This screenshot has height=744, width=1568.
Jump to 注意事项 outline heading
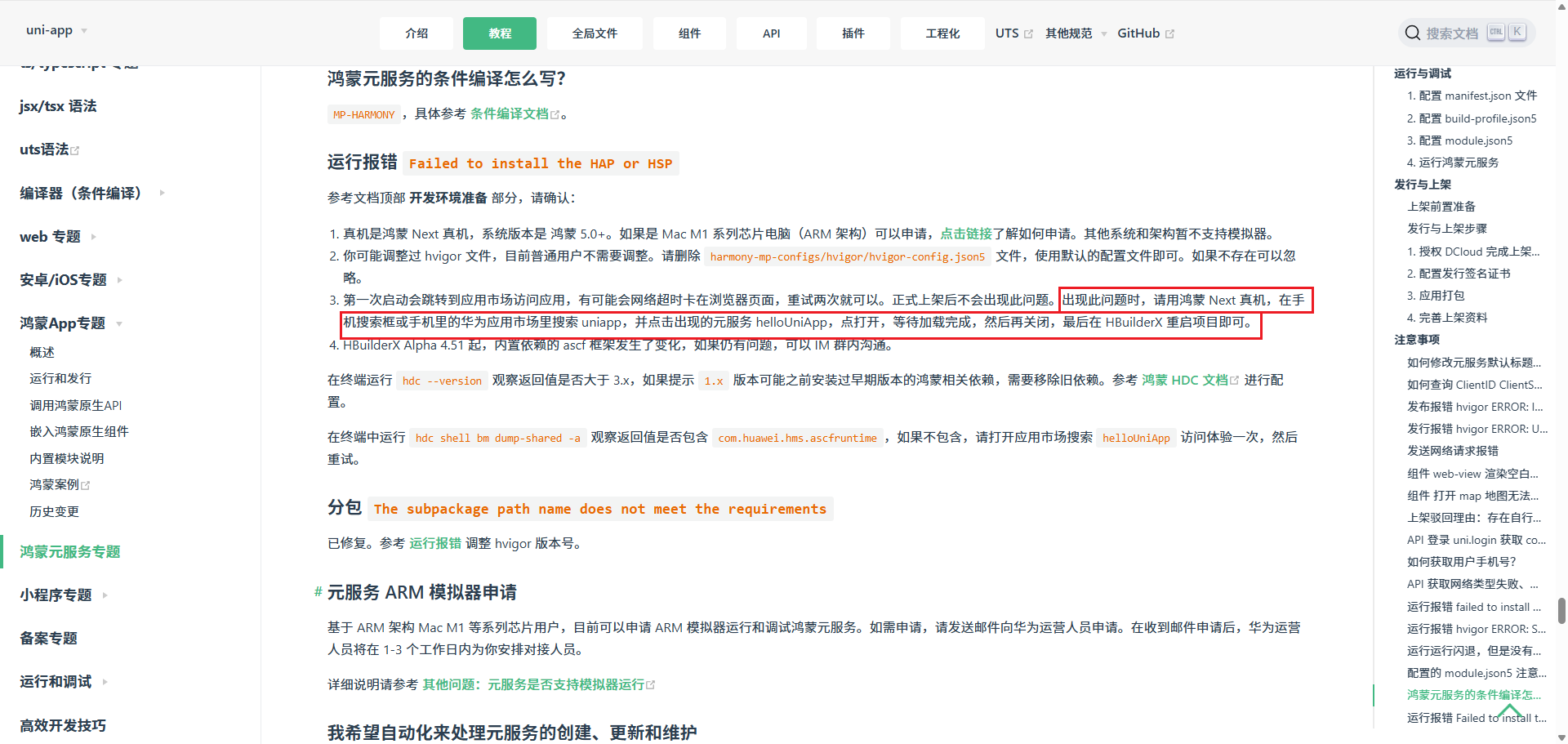1417,340
